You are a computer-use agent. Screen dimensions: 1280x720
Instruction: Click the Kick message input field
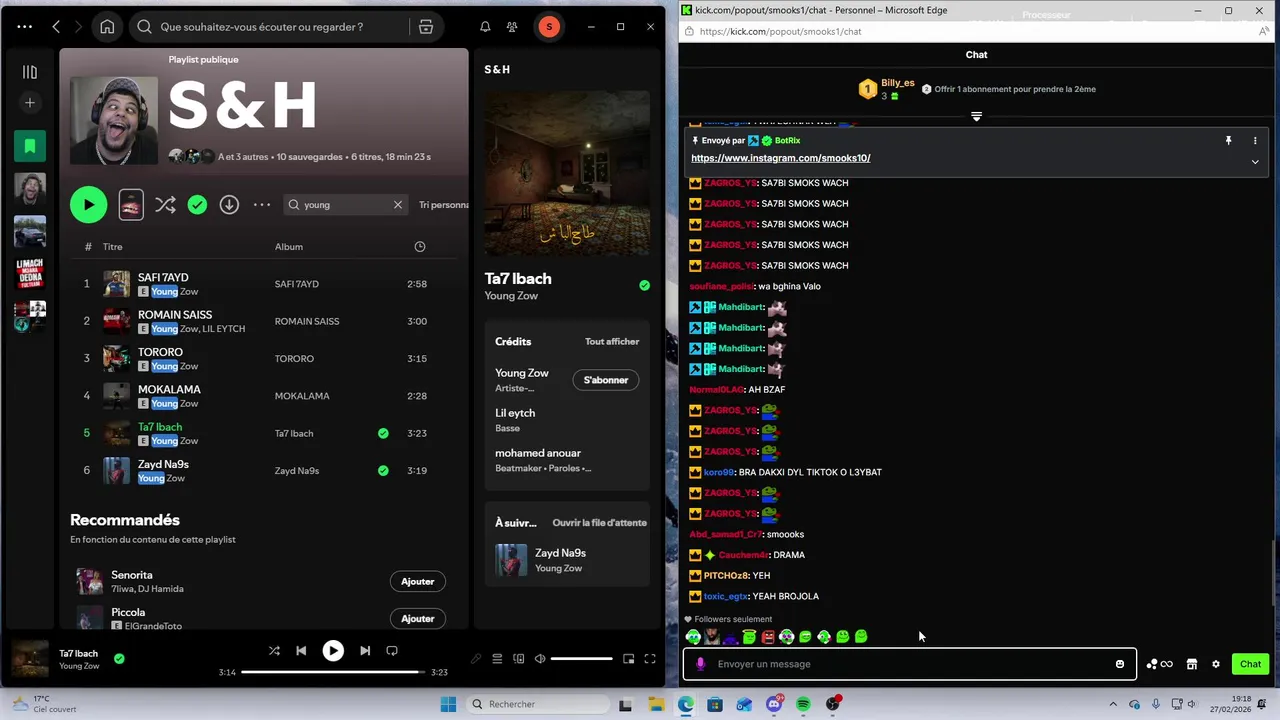910,664
